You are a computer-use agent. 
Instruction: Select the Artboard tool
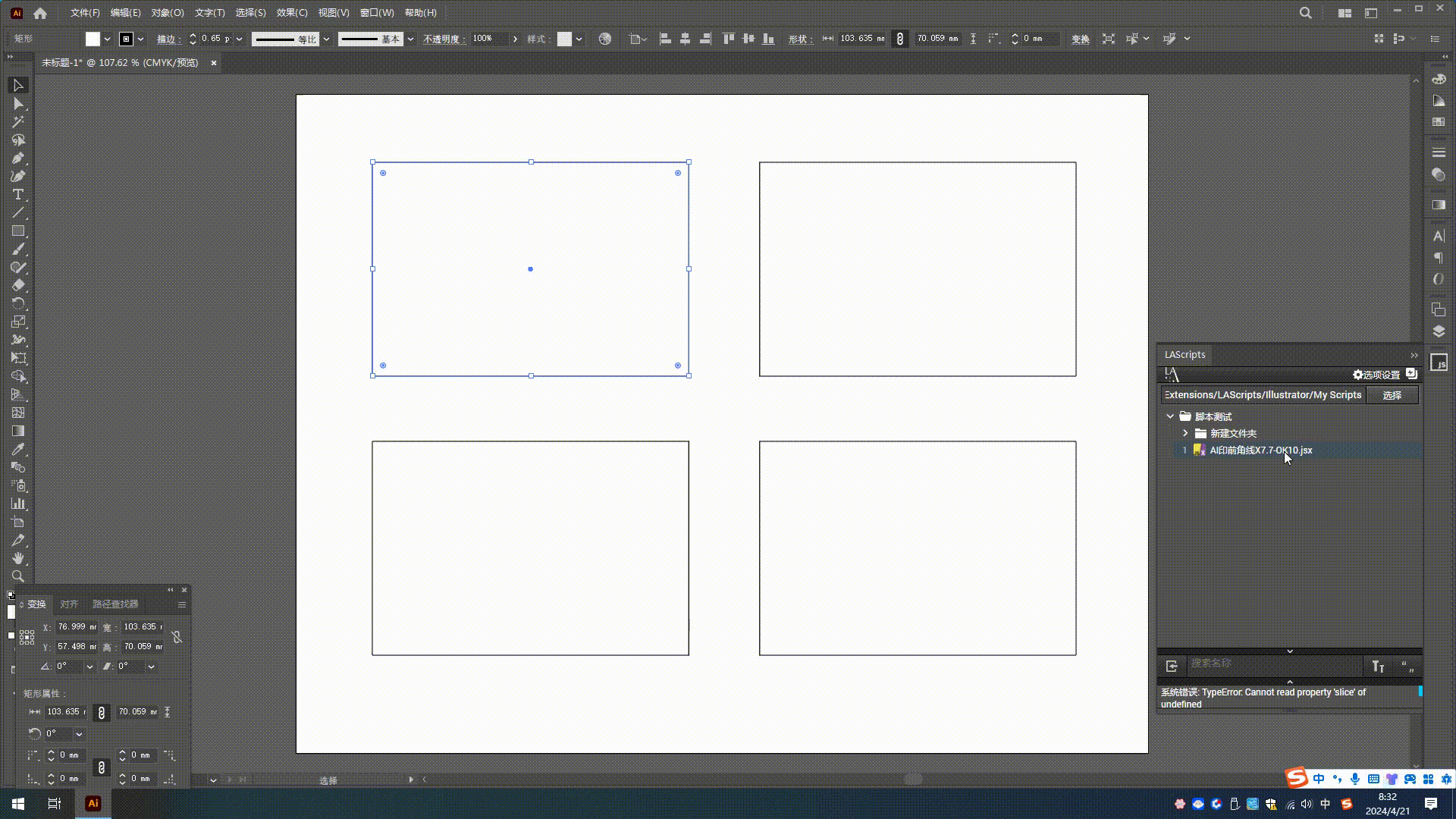click(18, 522)
